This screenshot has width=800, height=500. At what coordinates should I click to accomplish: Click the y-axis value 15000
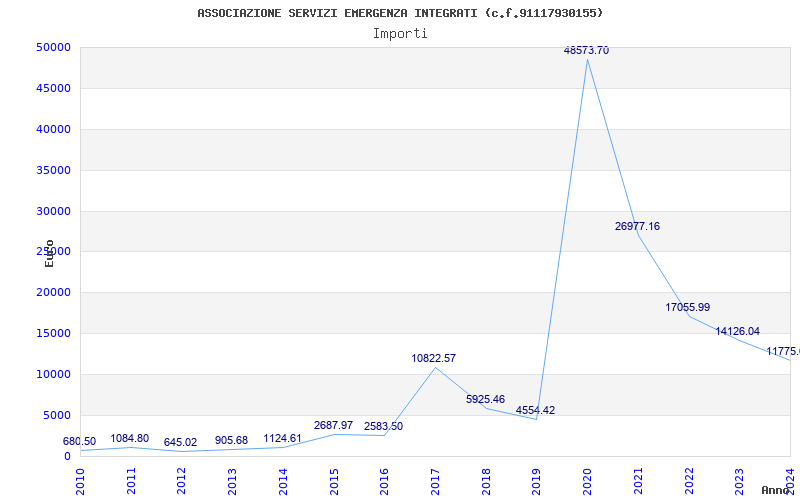click(x=54, y=334)
